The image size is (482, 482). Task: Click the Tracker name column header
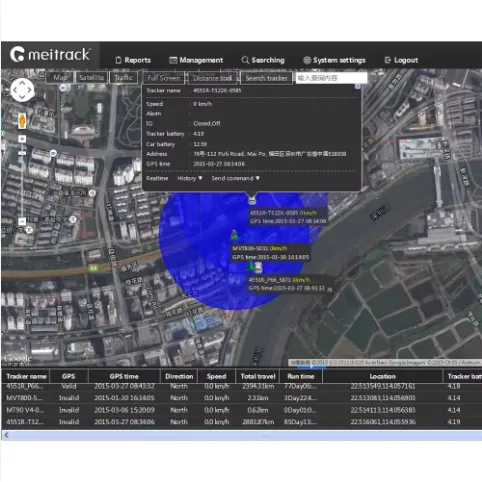coord(26,376)
